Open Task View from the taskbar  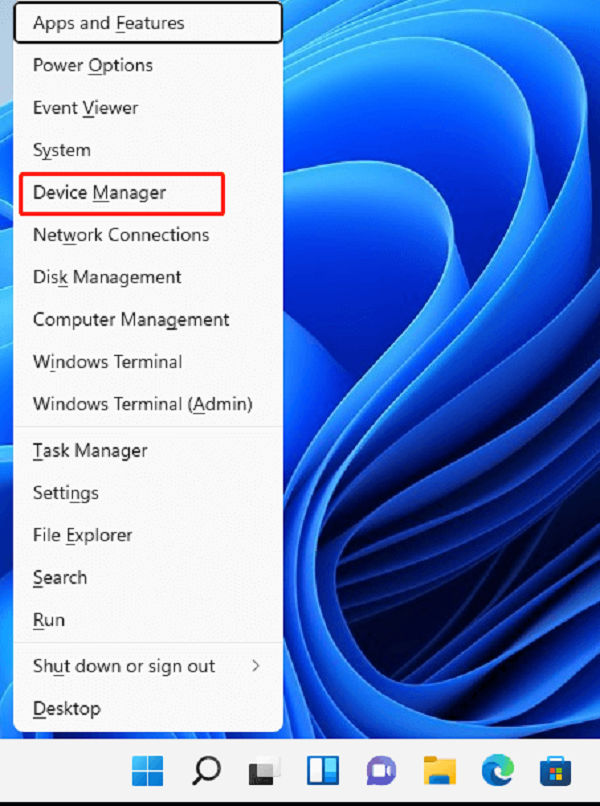[264, 771]
